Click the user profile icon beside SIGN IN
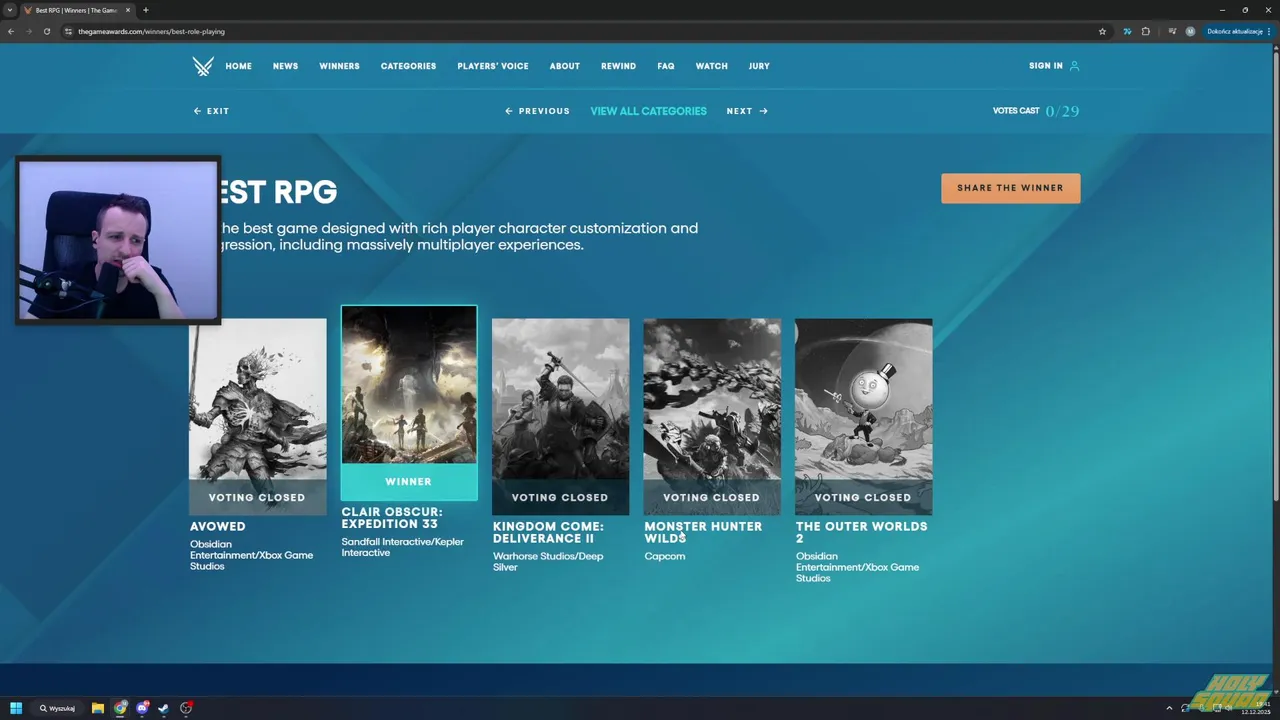This screenshot has height=720, width=1280. pos(1074,66)
